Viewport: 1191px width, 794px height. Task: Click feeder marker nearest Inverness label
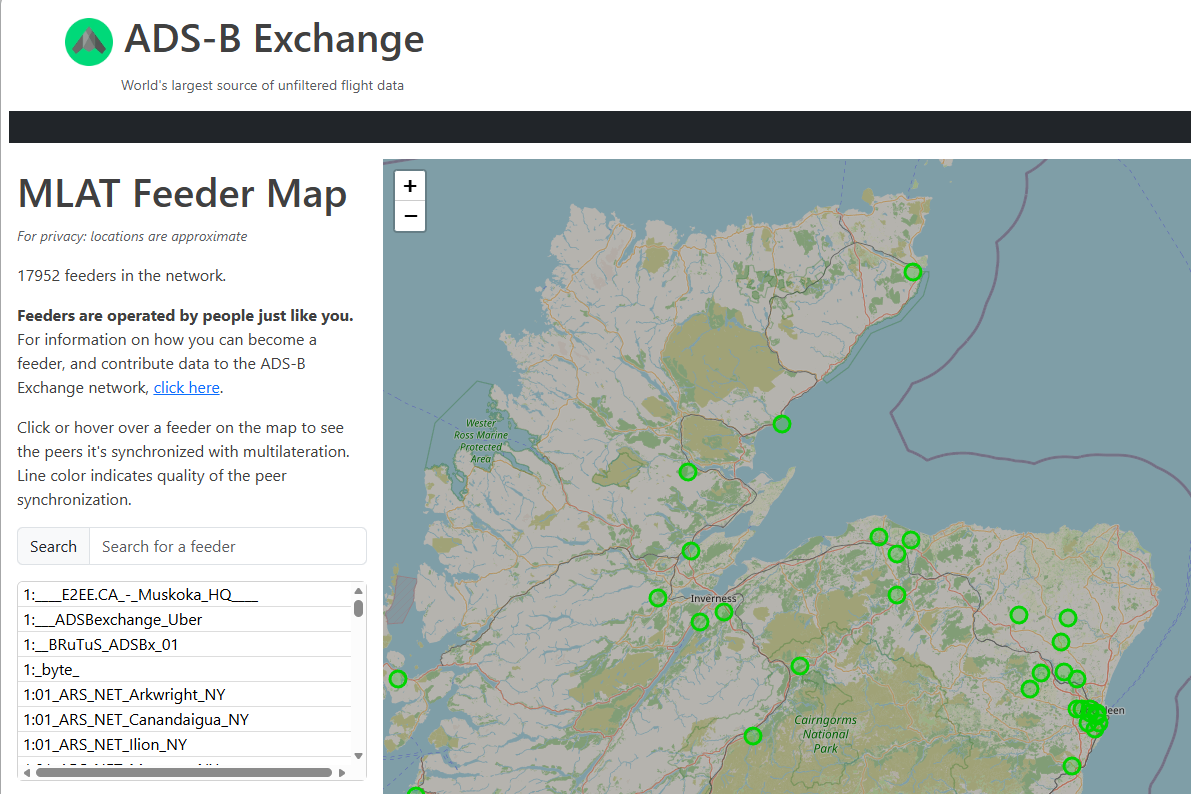click(724, 612)
